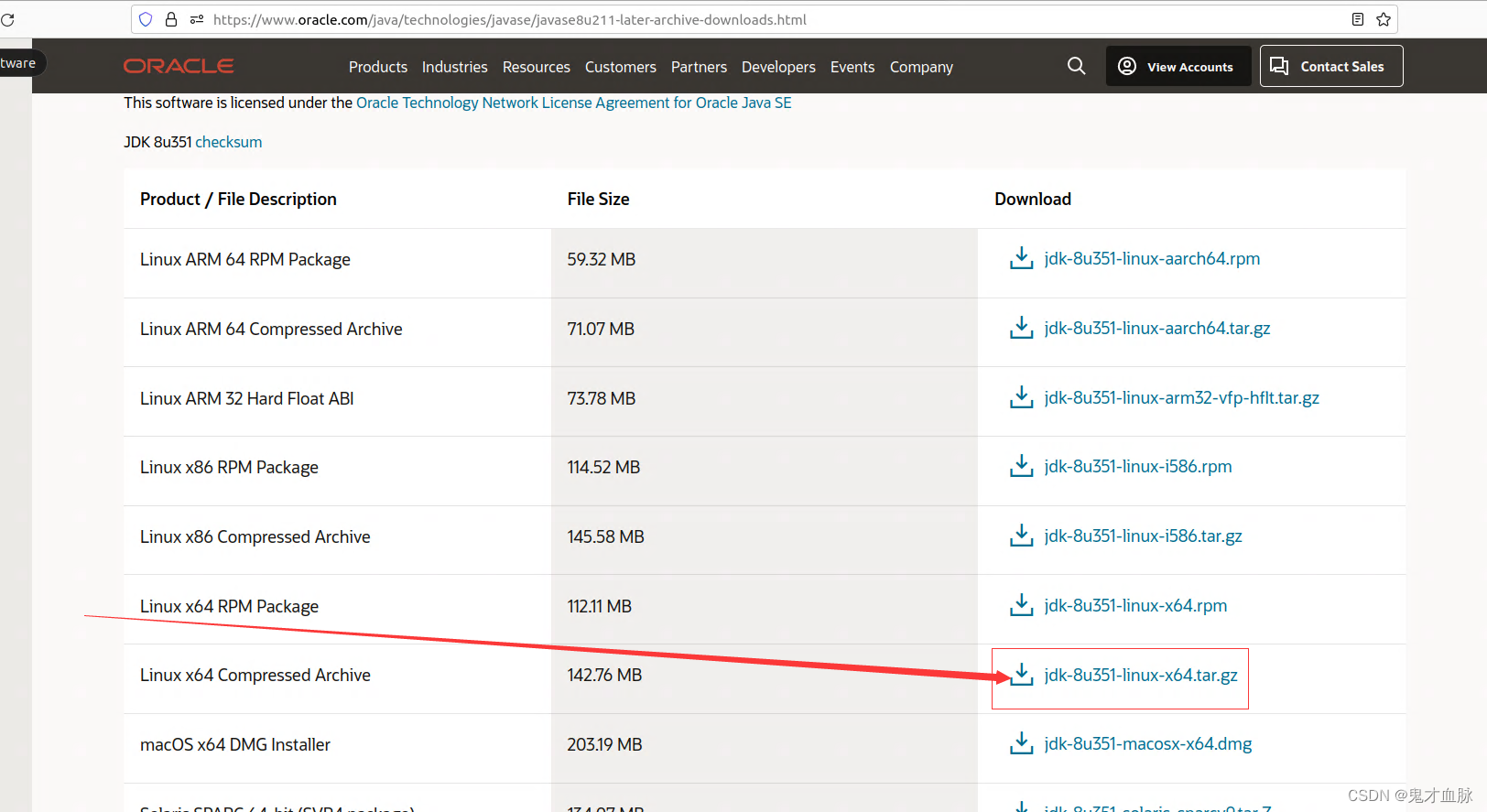Click download icon for jdk-8u351-linux-i586.rpm
1487x812 pixels.
[1021, 466]
